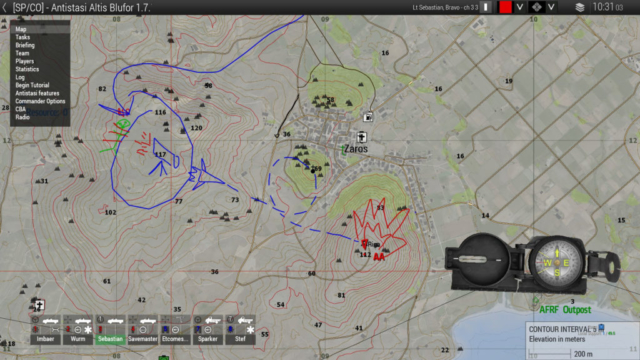Toggle the Stef unit selection
640x360 pixels.
pos(240,339)
